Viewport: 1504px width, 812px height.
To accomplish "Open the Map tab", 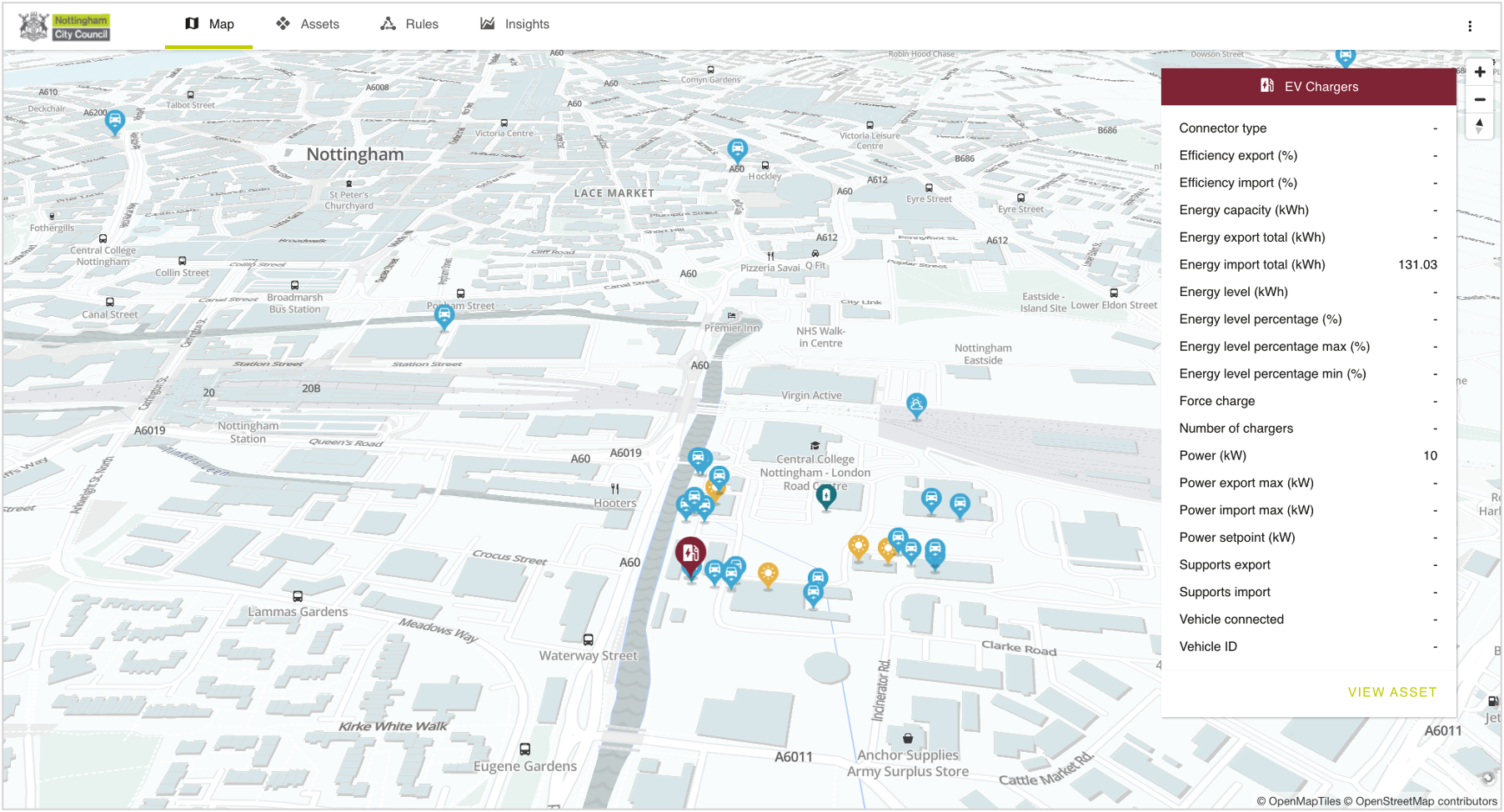I will (x=208, y=24).
